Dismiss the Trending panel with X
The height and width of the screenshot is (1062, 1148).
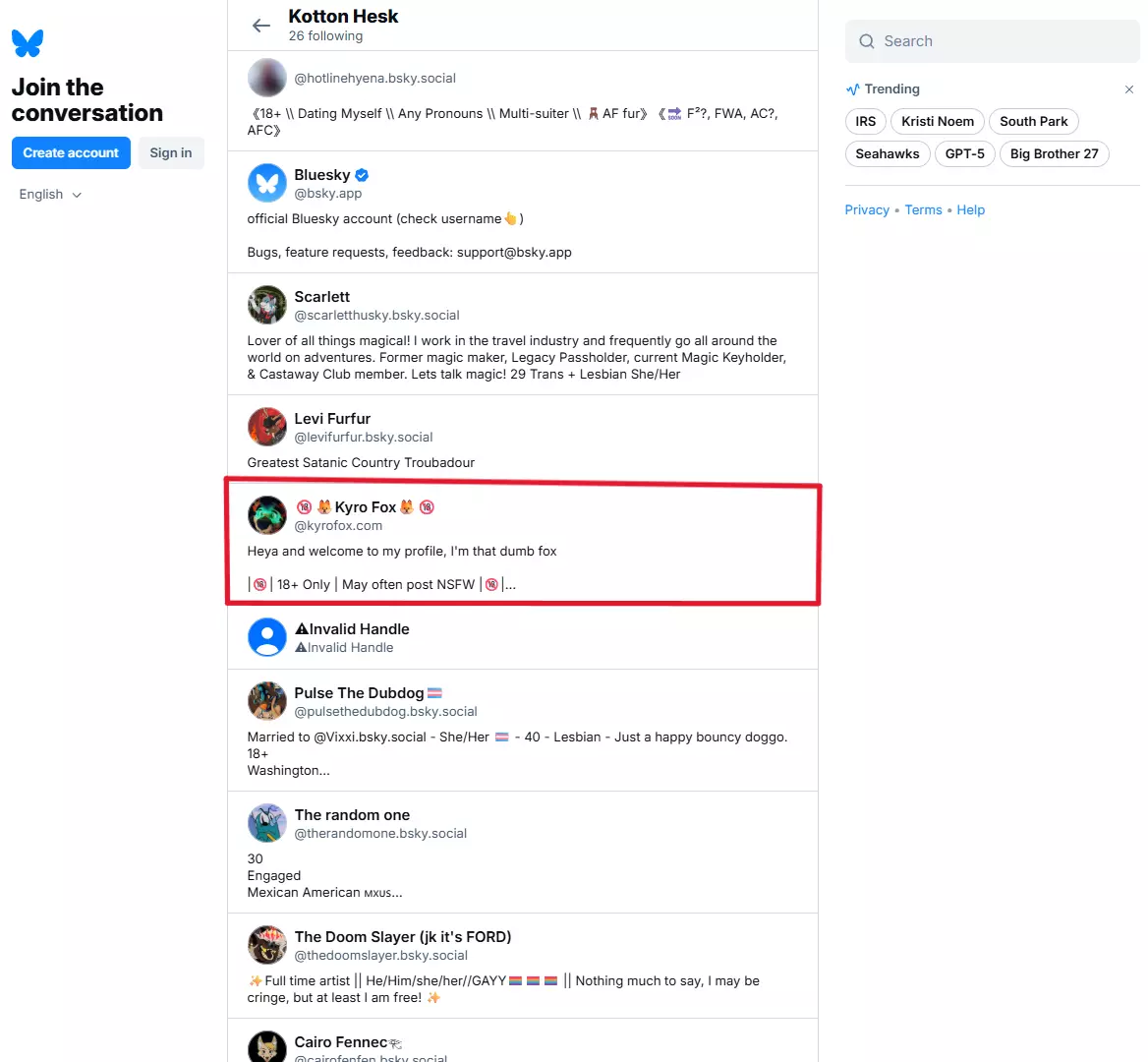click(1129, 89)
